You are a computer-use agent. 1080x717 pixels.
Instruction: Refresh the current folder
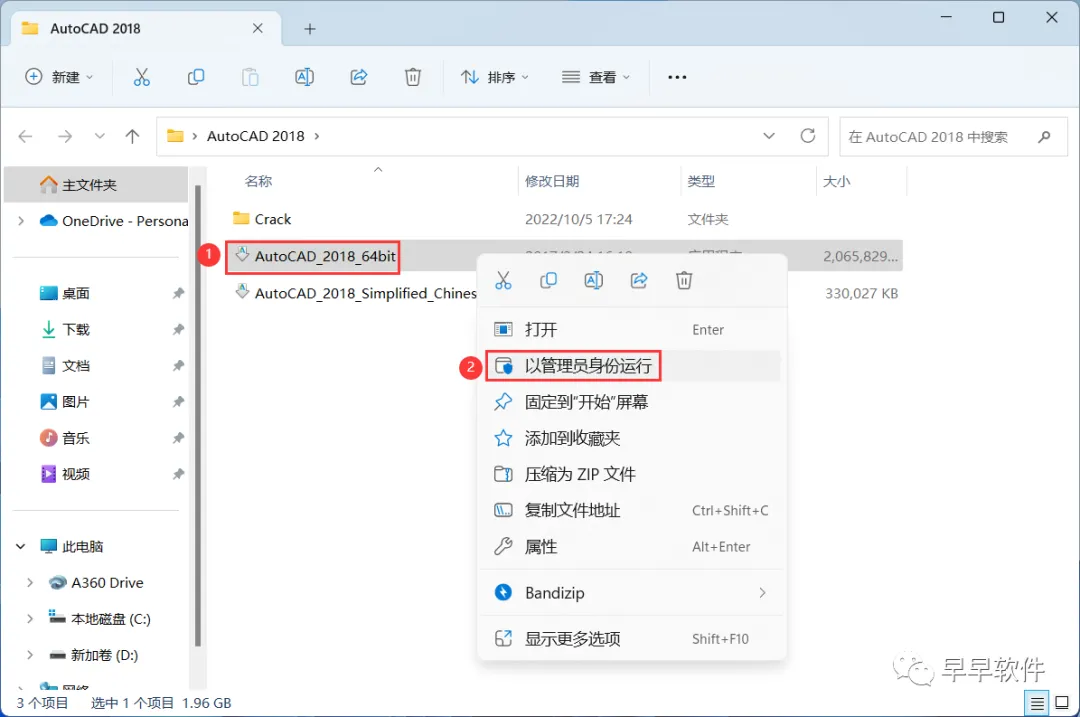click(x=808, y=136)
